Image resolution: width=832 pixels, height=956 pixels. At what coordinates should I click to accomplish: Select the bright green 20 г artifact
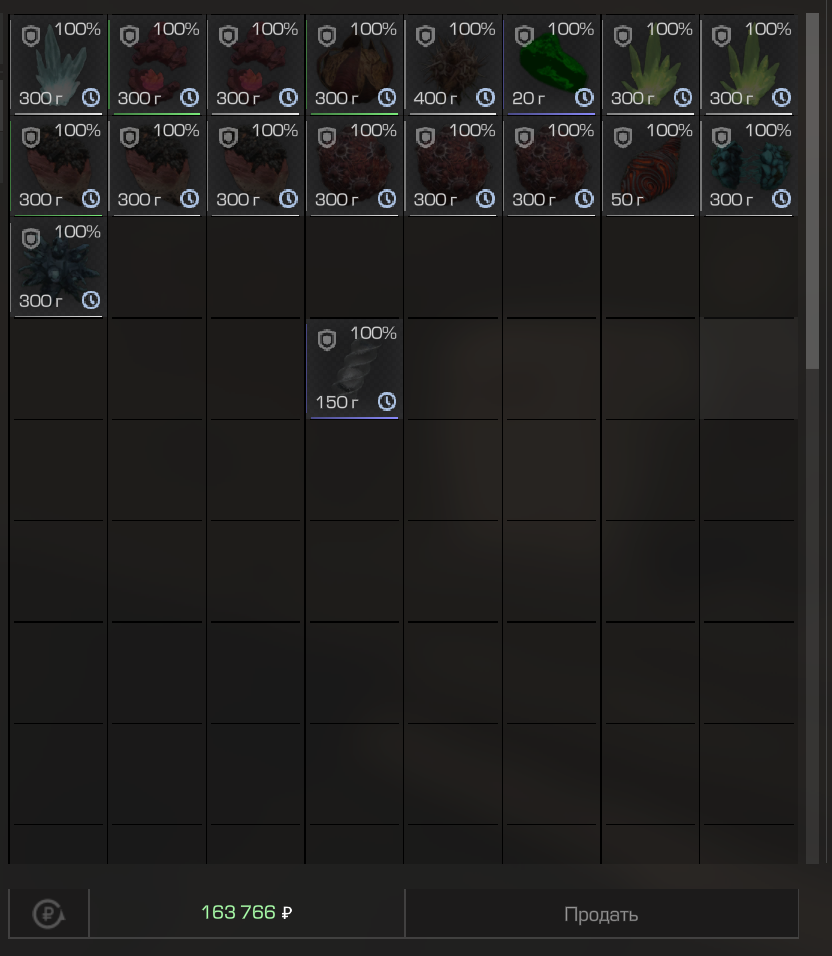coord(551,65)
